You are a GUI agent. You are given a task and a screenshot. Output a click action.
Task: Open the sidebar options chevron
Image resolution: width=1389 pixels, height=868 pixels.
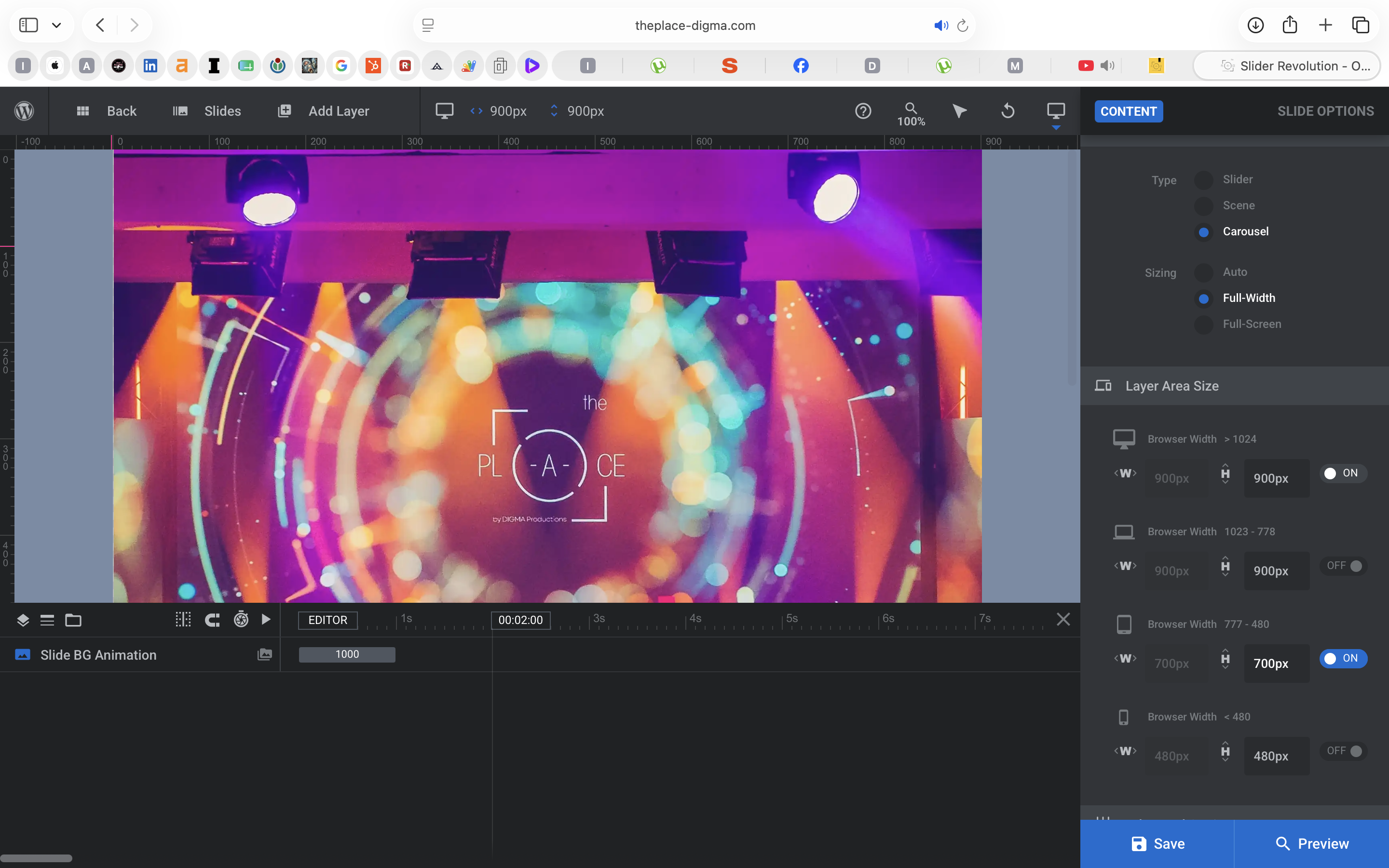pos(56,25)
